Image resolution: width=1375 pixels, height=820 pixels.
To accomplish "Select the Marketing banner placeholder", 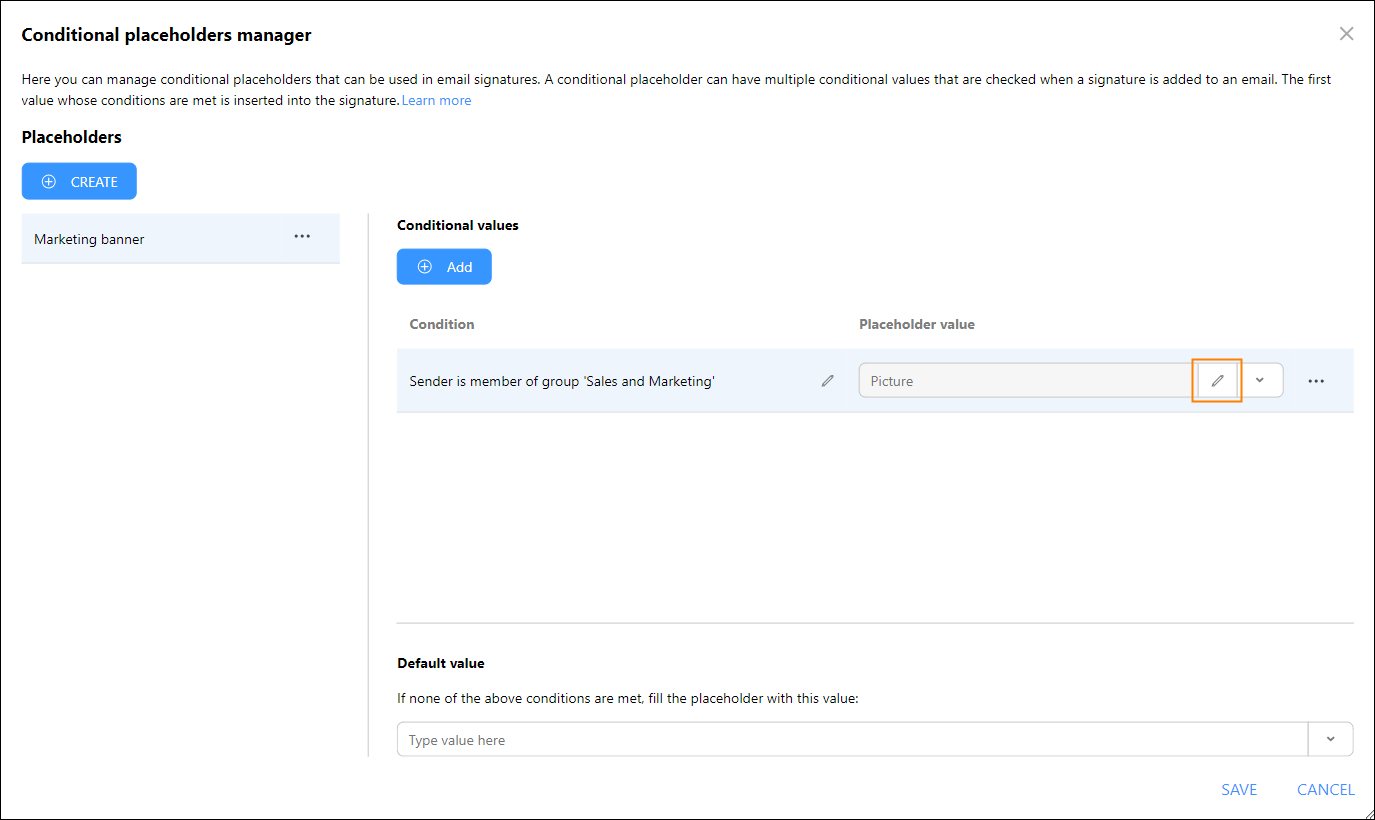I will [x=180, y=239].
